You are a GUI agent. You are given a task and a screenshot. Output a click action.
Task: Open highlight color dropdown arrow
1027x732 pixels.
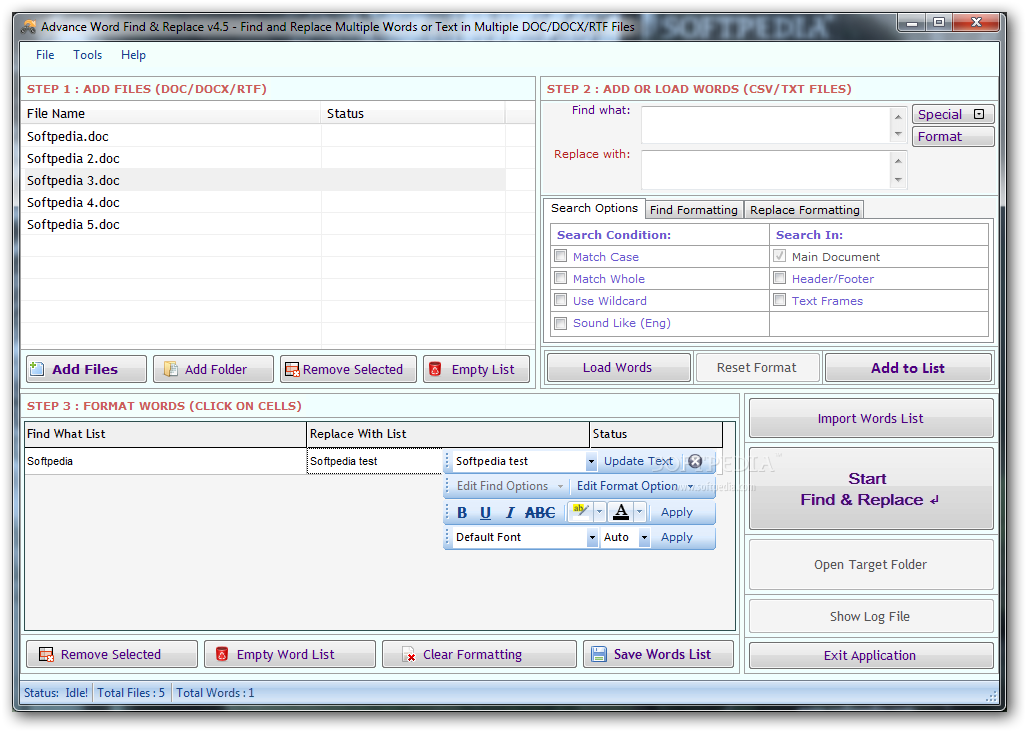click(599, 512)
